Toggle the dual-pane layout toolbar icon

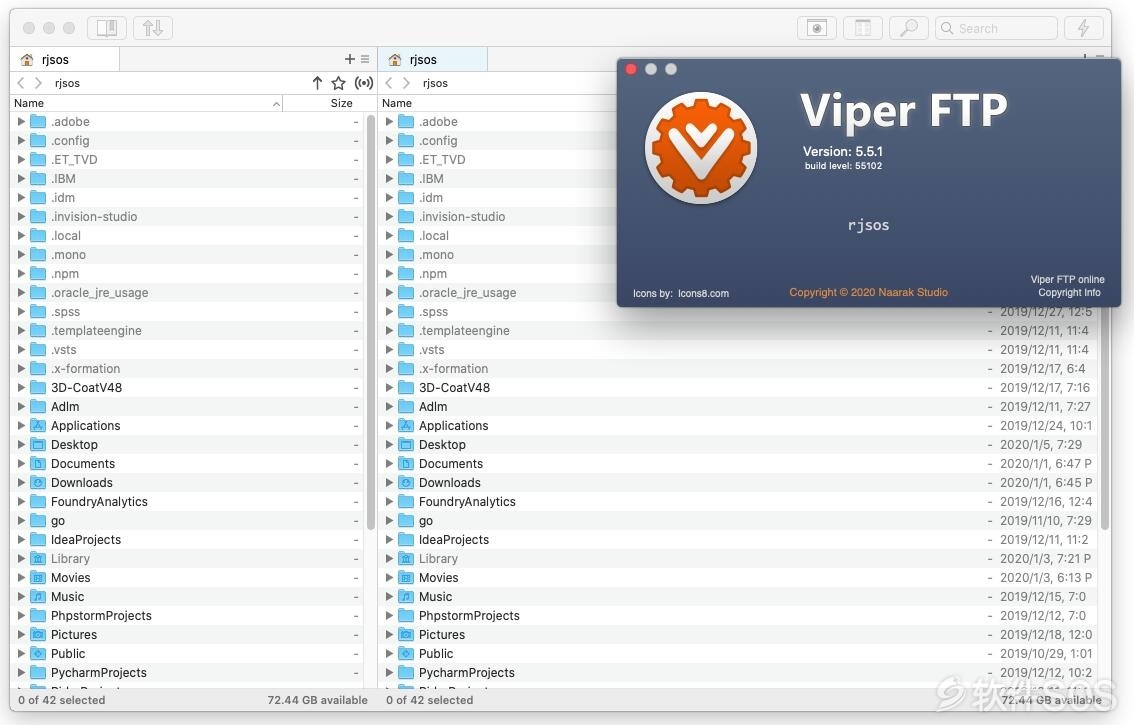tap(106, 28)
